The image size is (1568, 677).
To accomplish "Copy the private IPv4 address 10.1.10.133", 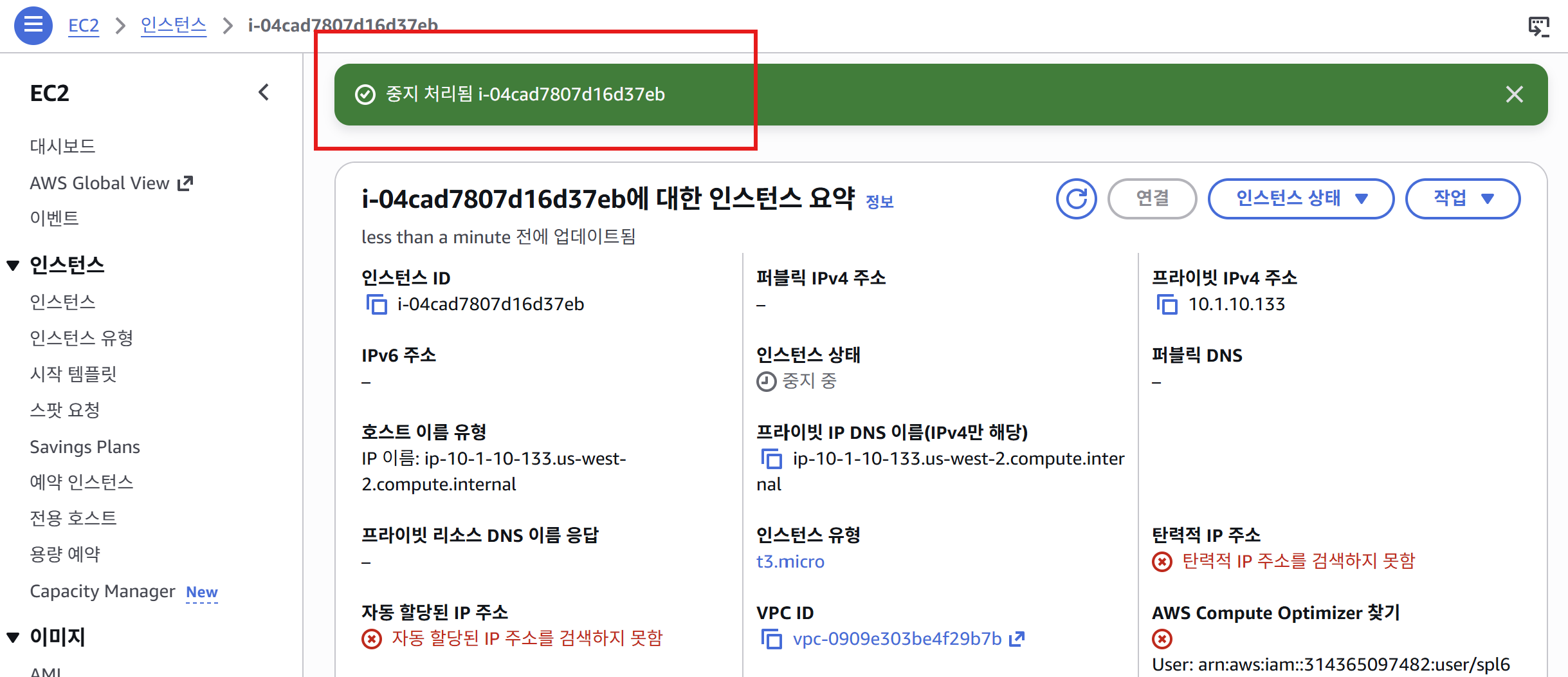I will click(1168, 305).
